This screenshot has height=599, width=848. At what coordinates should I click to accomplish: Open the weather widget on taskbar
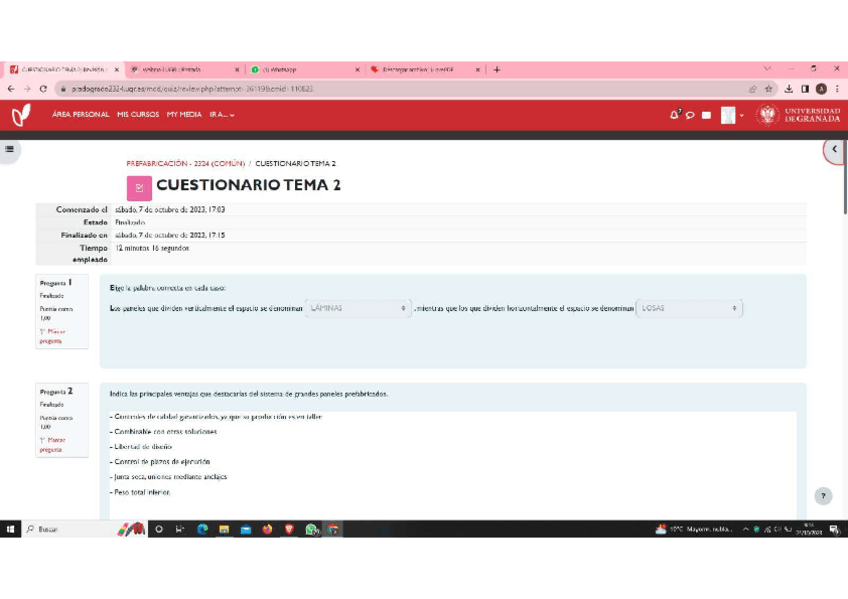click(693, 529)
